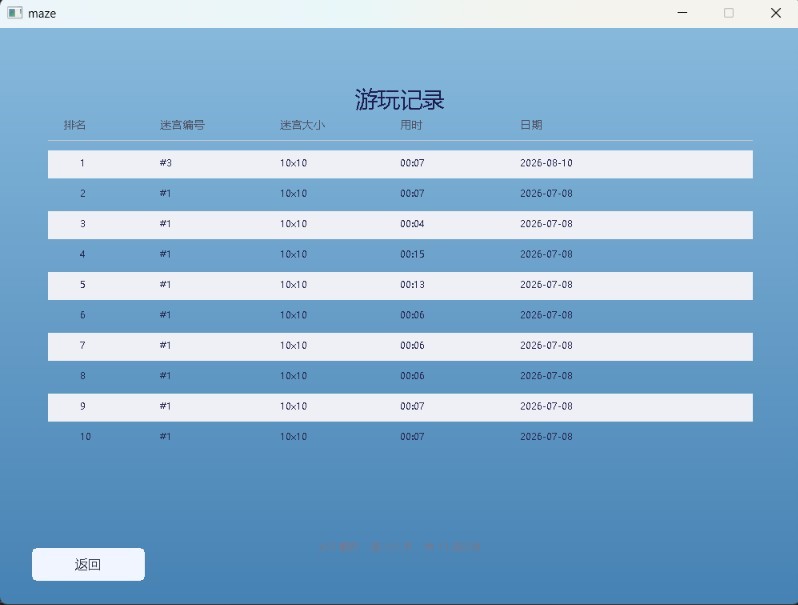Click time 00:04 in rank 3 row
Viewport: 798px width, 605px height.
[x=412, y=224]
